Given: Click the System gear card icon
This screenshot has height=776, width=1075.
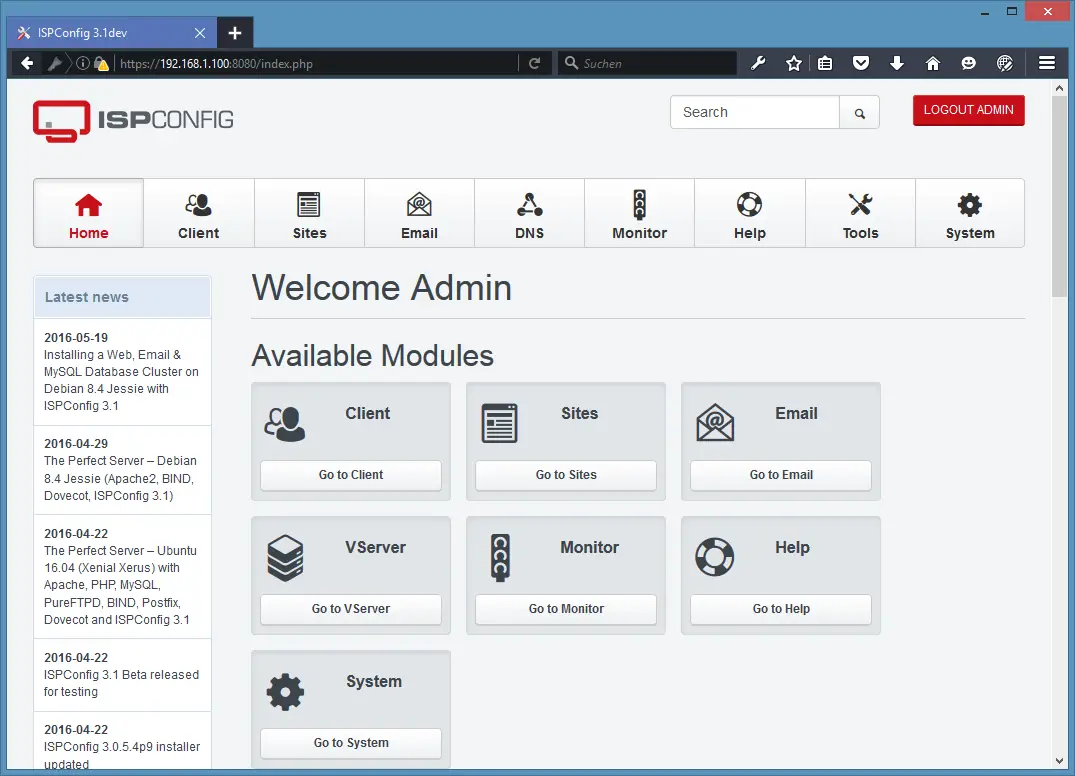Looking at the screenshot, I should [285, 692].
